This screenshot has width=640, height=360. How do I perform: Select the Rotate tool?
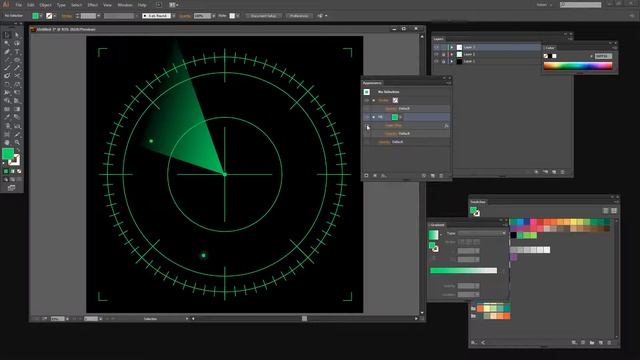[x=7, y=84]
